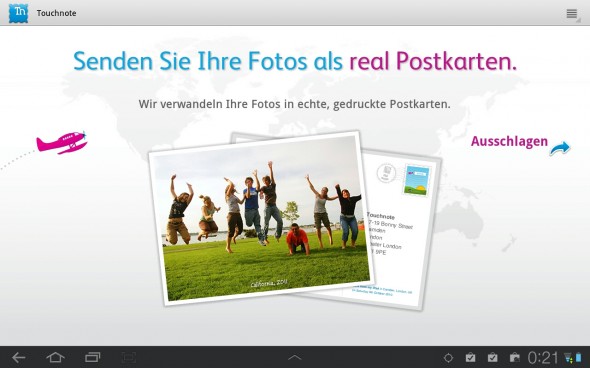The width and height of the screenshot is (590, 368).
Task: Tap the Wi-Fi signal status icon
Action: (568, 357)
